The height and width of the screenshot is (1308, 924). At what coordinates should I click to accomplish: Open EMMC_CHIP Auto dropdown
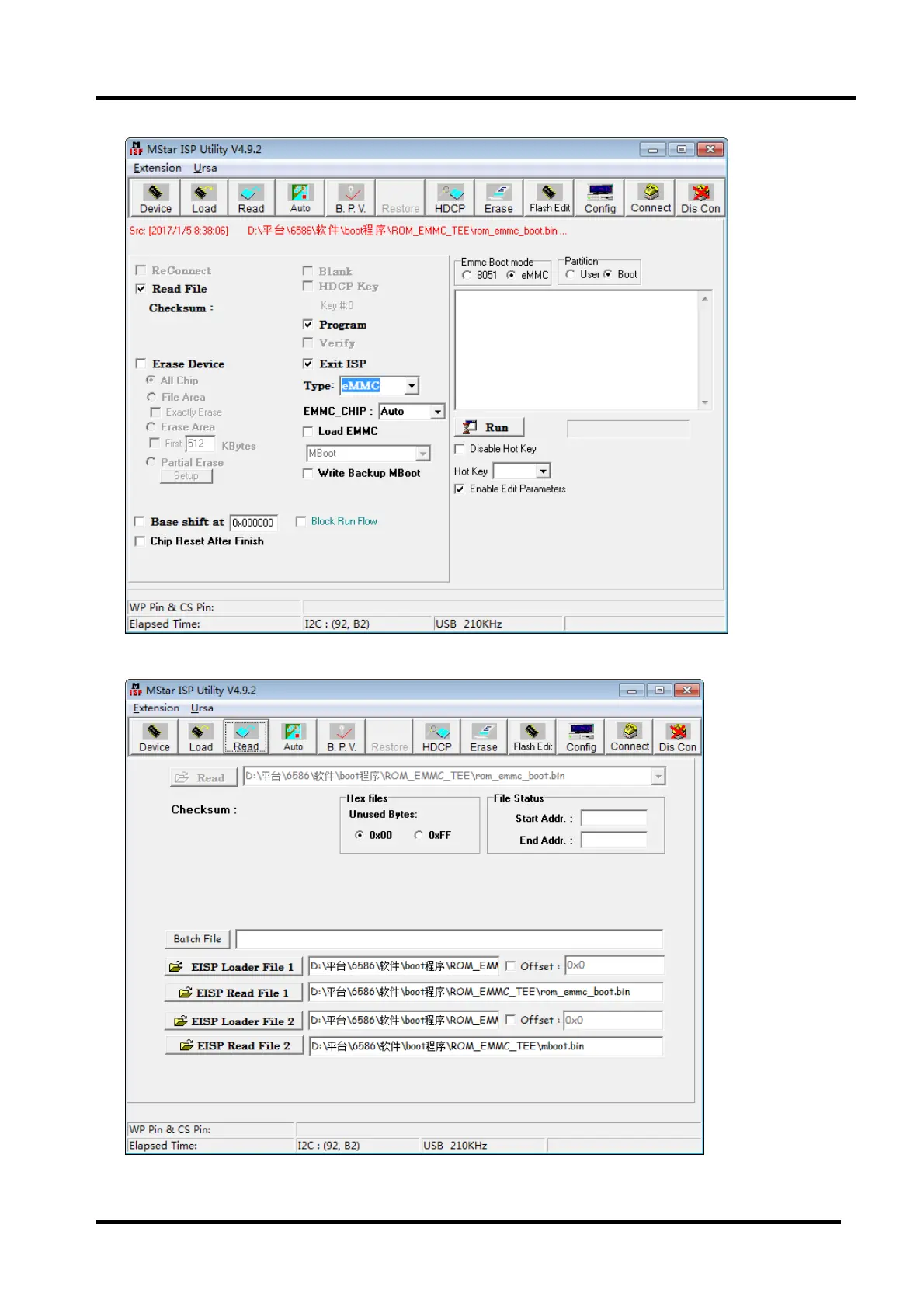coord(437,412)
